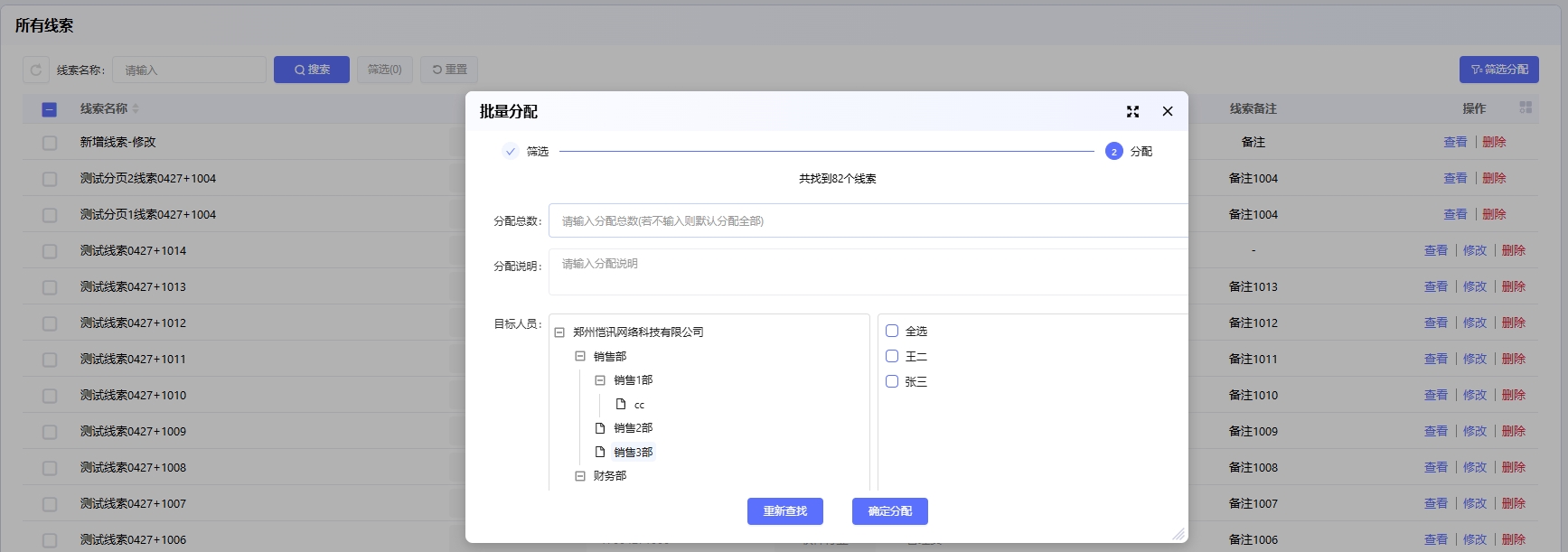
Task: Focus the 分配总数 input field
Action: tap(868, 220)
